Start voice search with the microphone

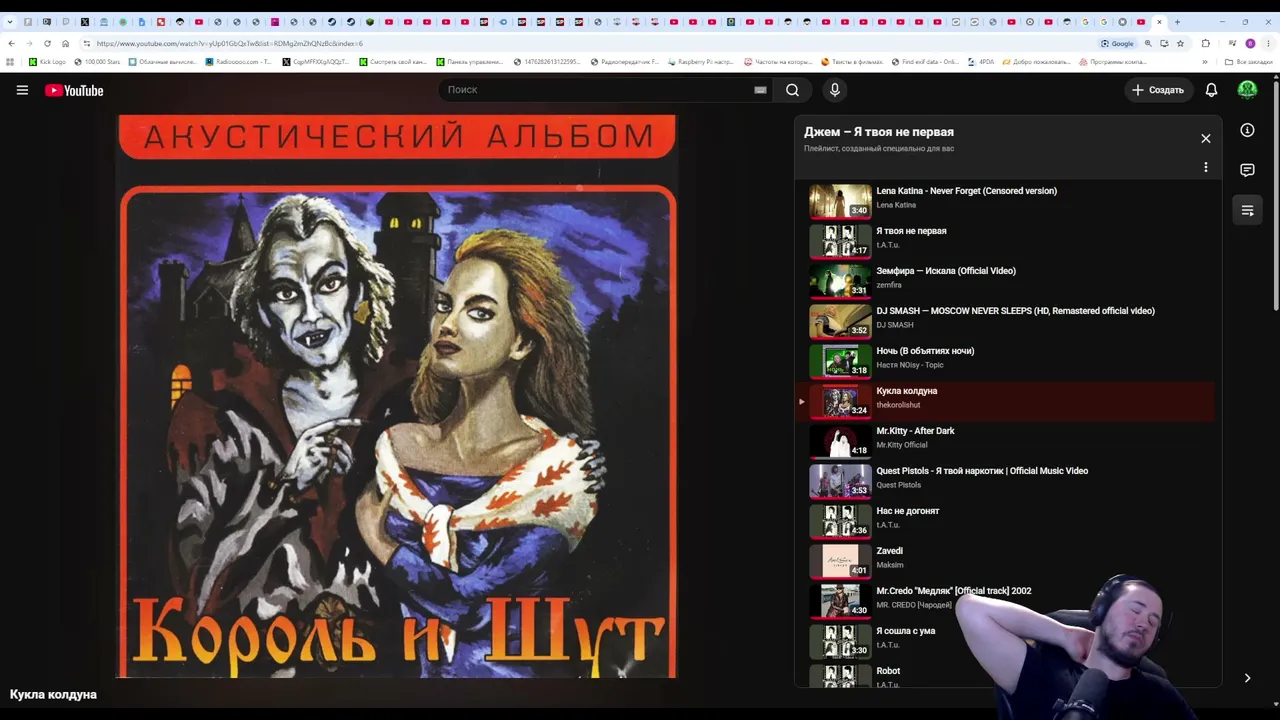click(835, 90)
